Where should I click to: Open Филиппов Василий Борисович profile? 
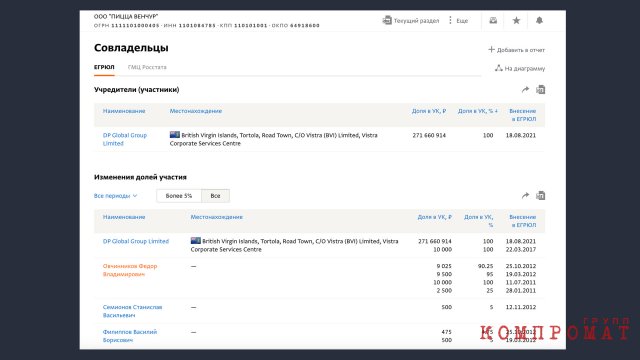(x=130, y=336)
